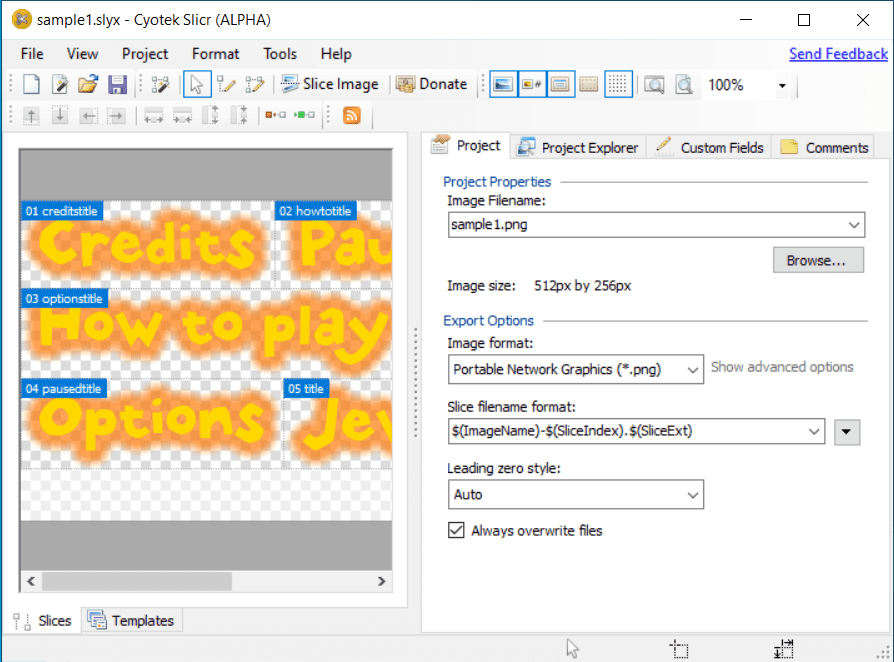The image size is (894, 662).
Task: Select the 04 pausedtitle slice label
Action: click(x=63, y=389)
